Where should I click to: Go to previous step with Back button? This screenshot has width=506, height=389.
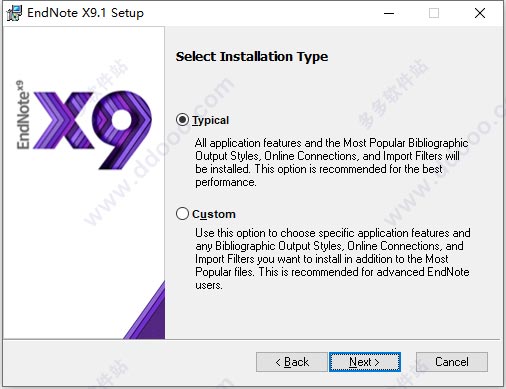(292, 362)
